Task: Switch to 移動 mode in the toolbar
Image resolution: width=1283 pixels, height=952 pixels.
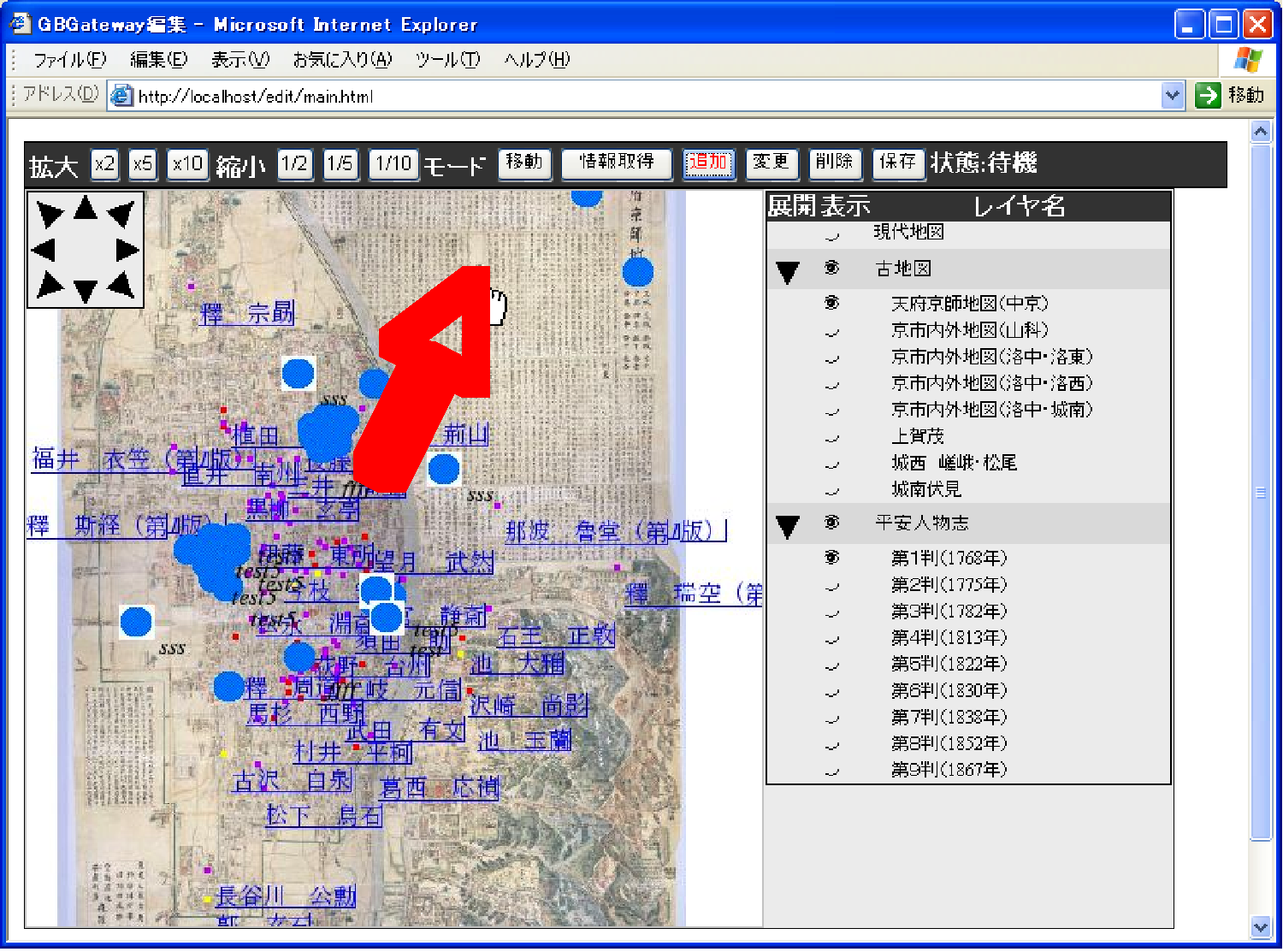Action: coord(524,163)
